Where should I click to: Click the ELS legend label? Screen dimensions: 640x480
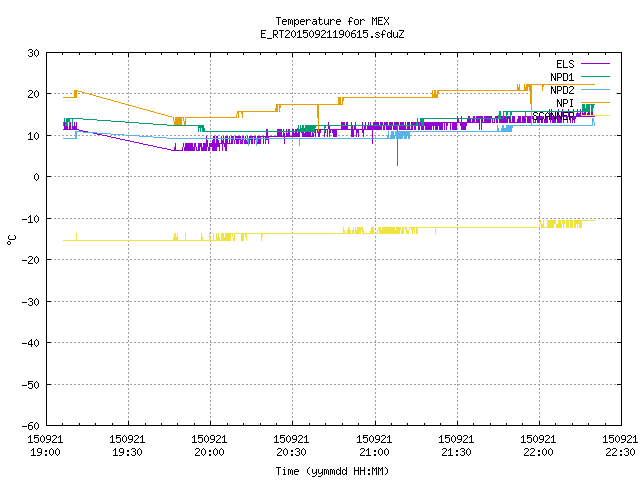point(565,64)
